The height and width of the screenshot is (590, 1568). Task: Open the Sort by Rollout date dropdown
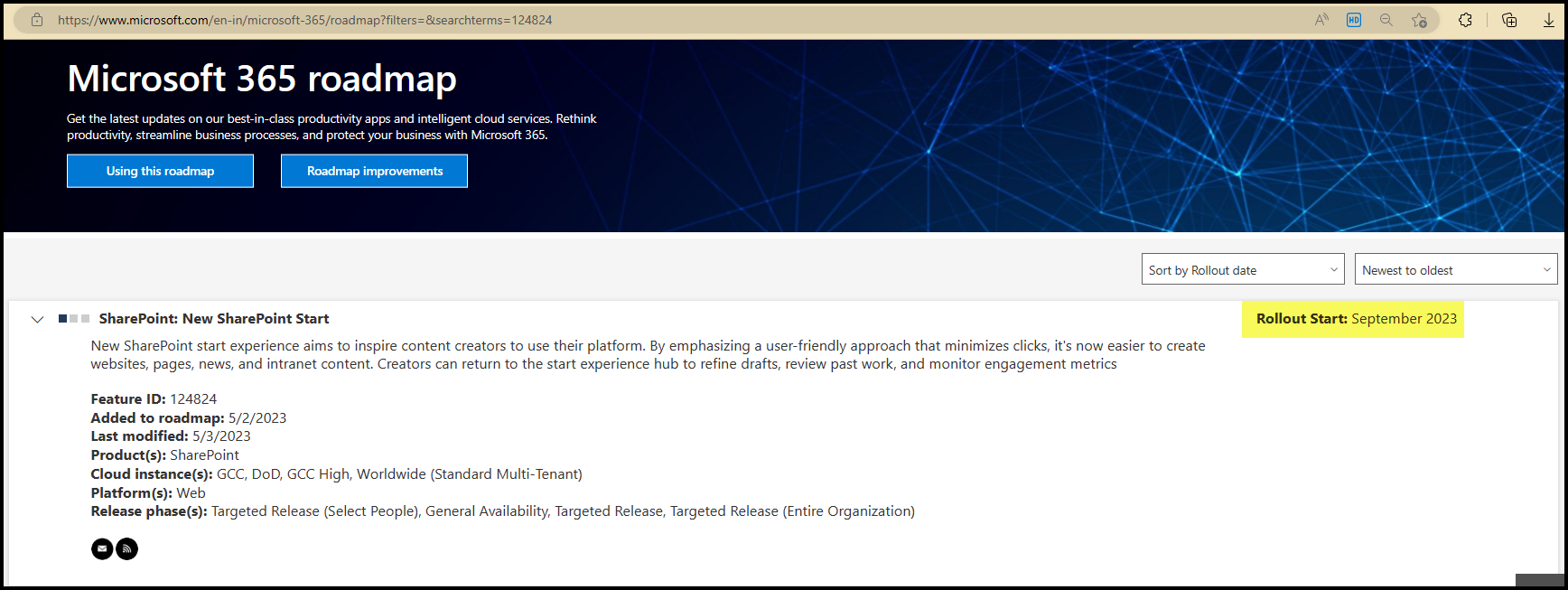pyautogui.click(x=1242, y=269)
